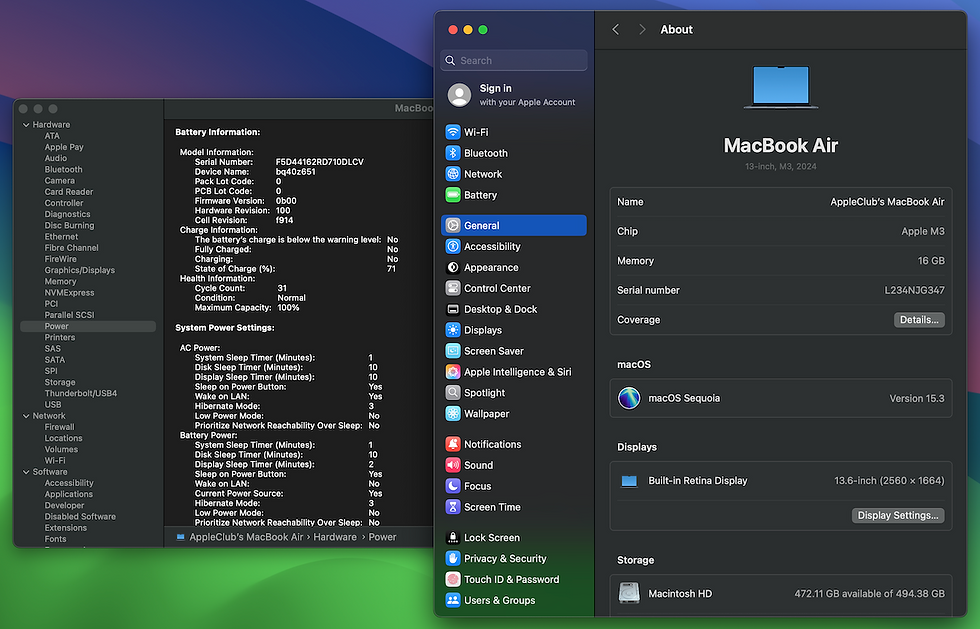980x629 pixels.
Task: Open Bluetooth icon in System Settings sidebar
Action: pos(452,153)
